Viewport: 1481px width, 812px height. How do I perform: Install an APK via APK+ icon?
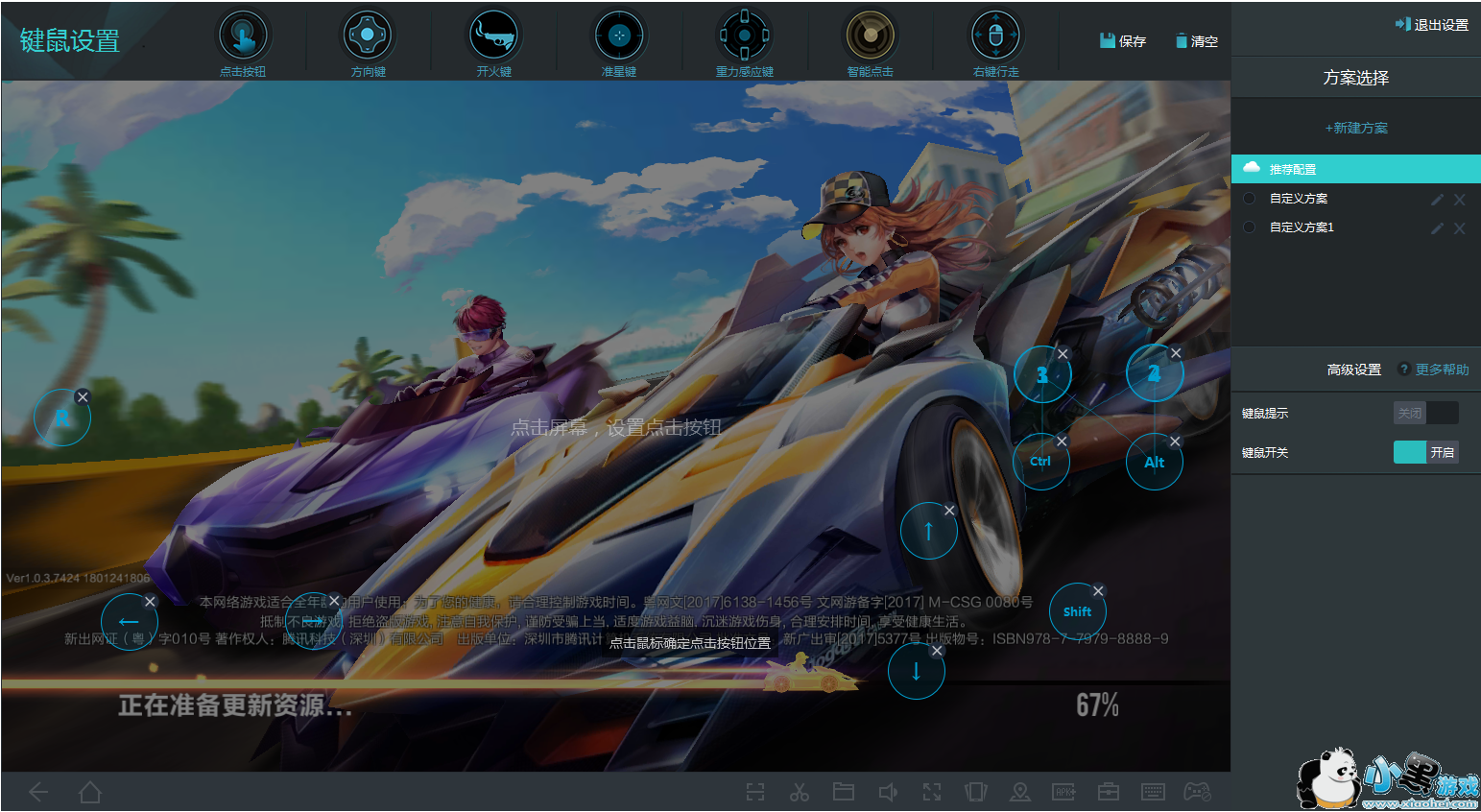[x=1064, y=792]
